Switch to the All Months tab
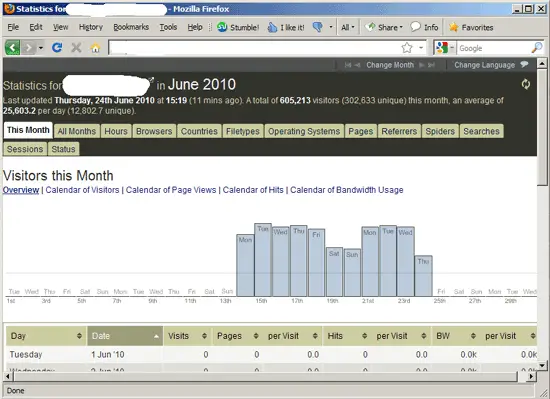 click(x=77, y=131)
